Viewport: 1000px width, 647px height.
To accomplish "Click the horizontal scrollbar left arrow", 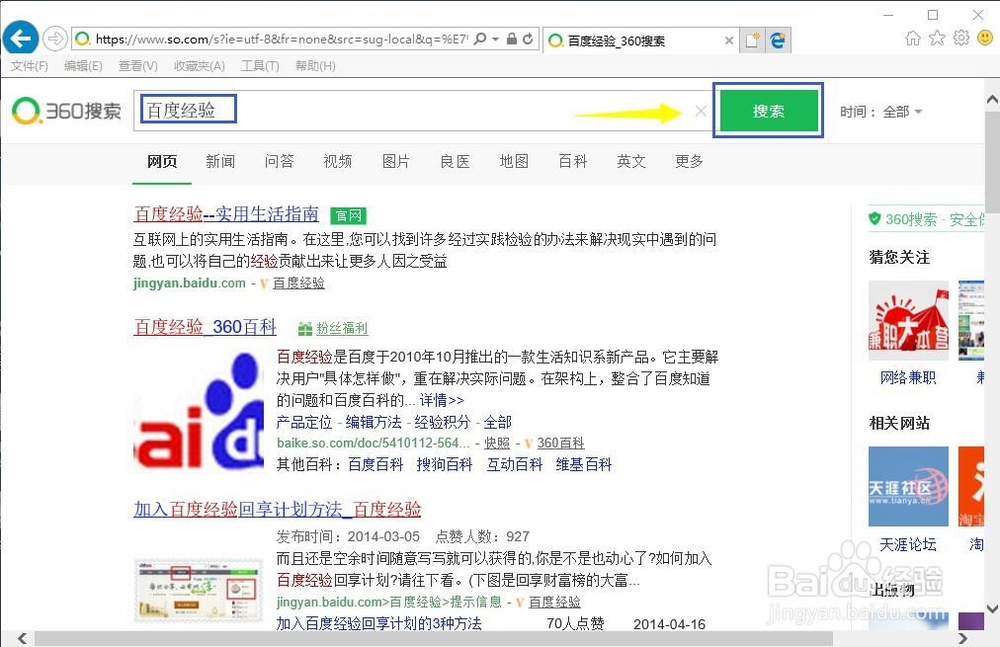I will (22, 639).
